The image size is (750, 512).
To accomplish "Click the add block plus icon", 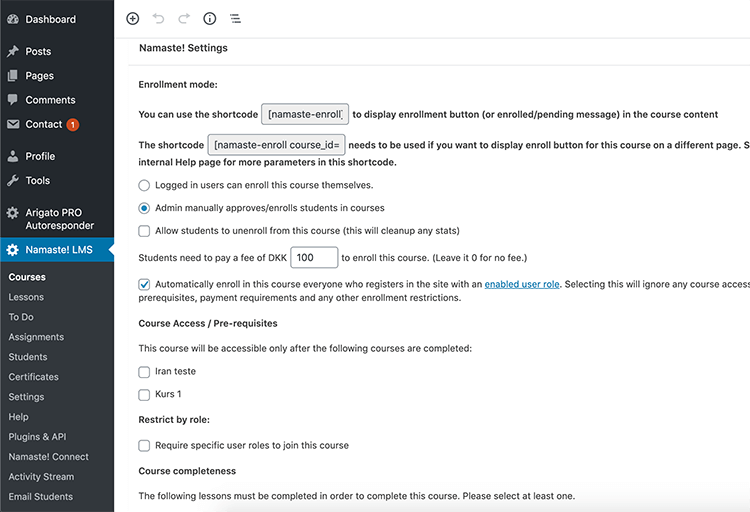I will point(132,19).
